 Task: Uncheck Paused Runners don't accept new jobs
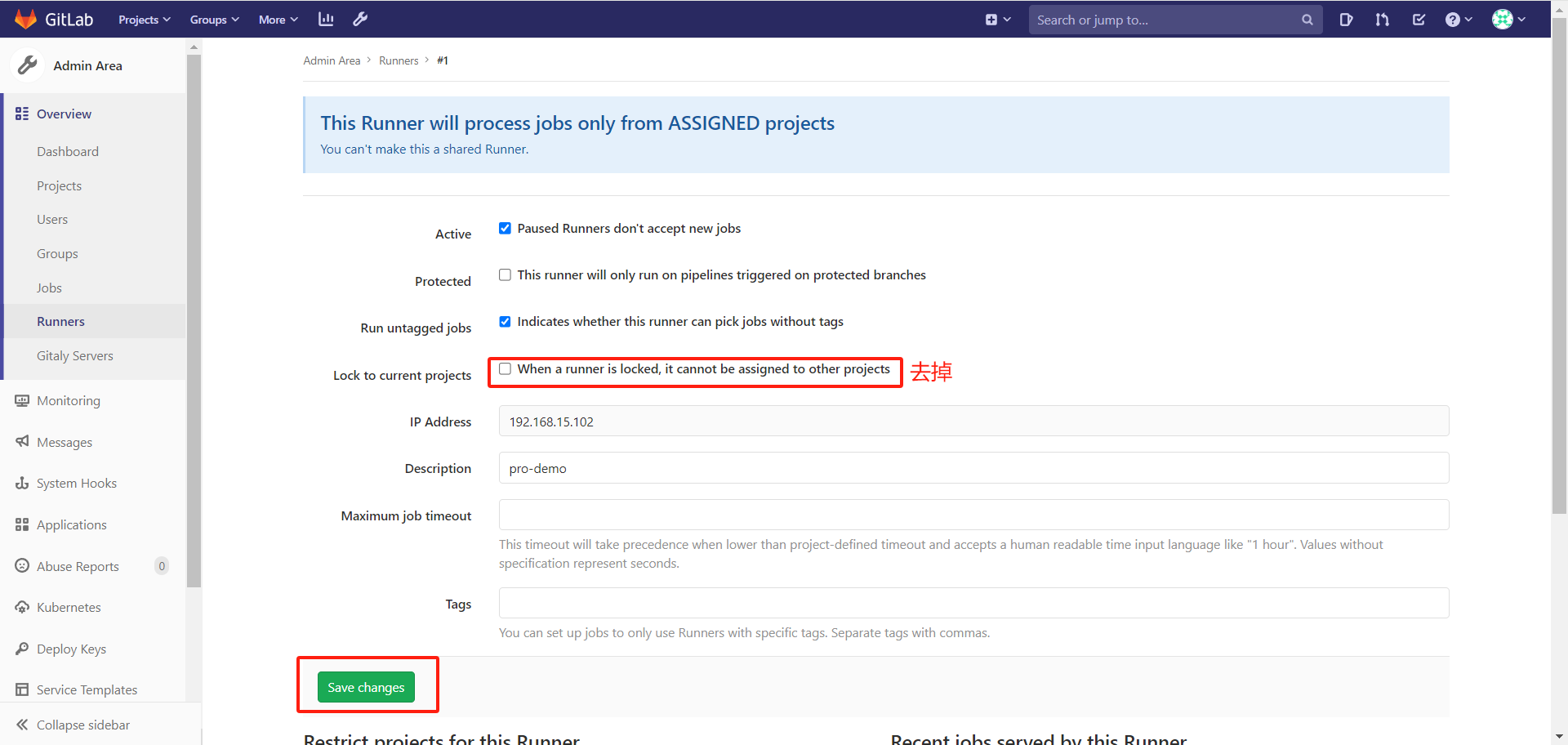coord(505,228)
